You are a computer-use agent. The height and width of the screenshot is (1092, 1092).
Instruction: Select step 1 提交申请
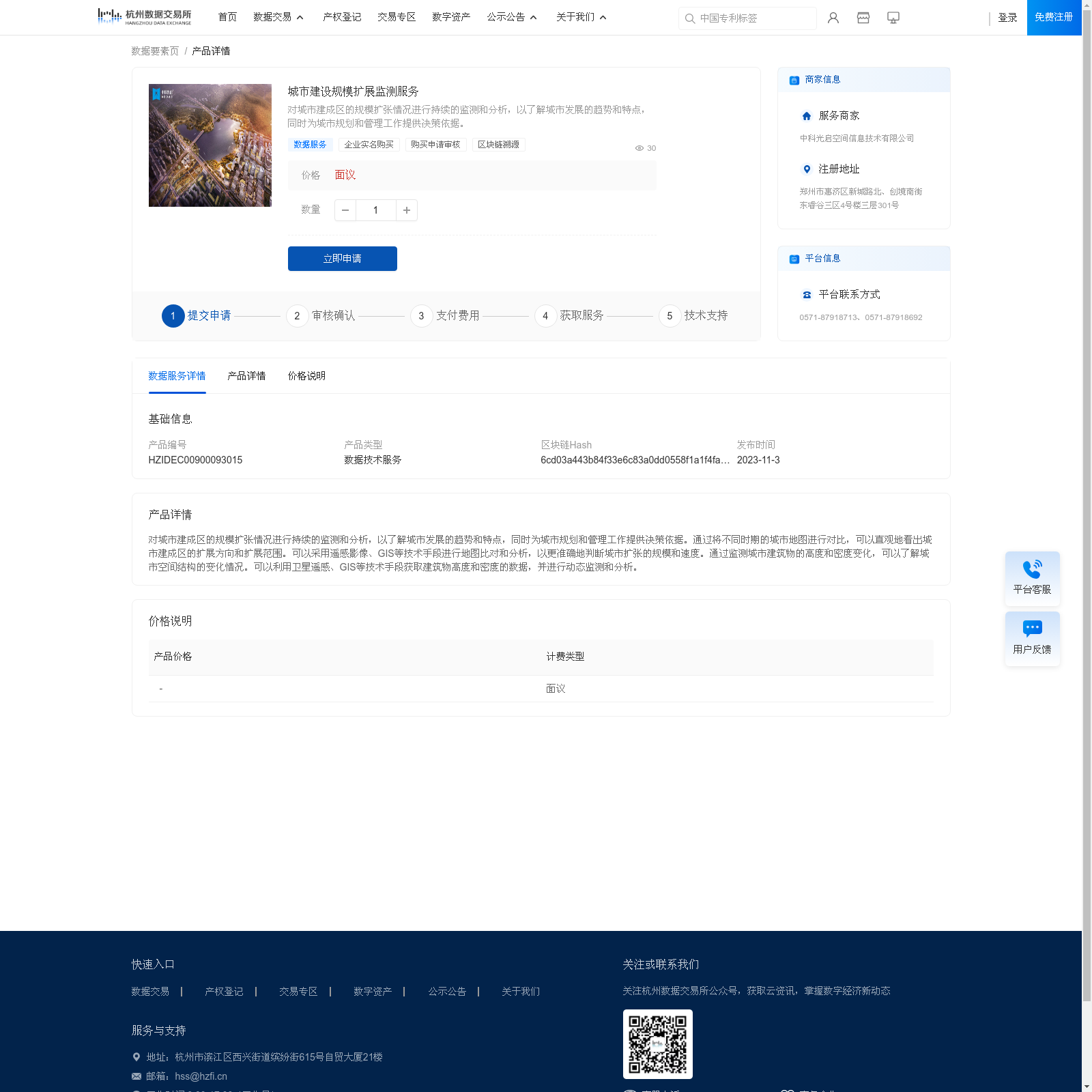[197, 316]
